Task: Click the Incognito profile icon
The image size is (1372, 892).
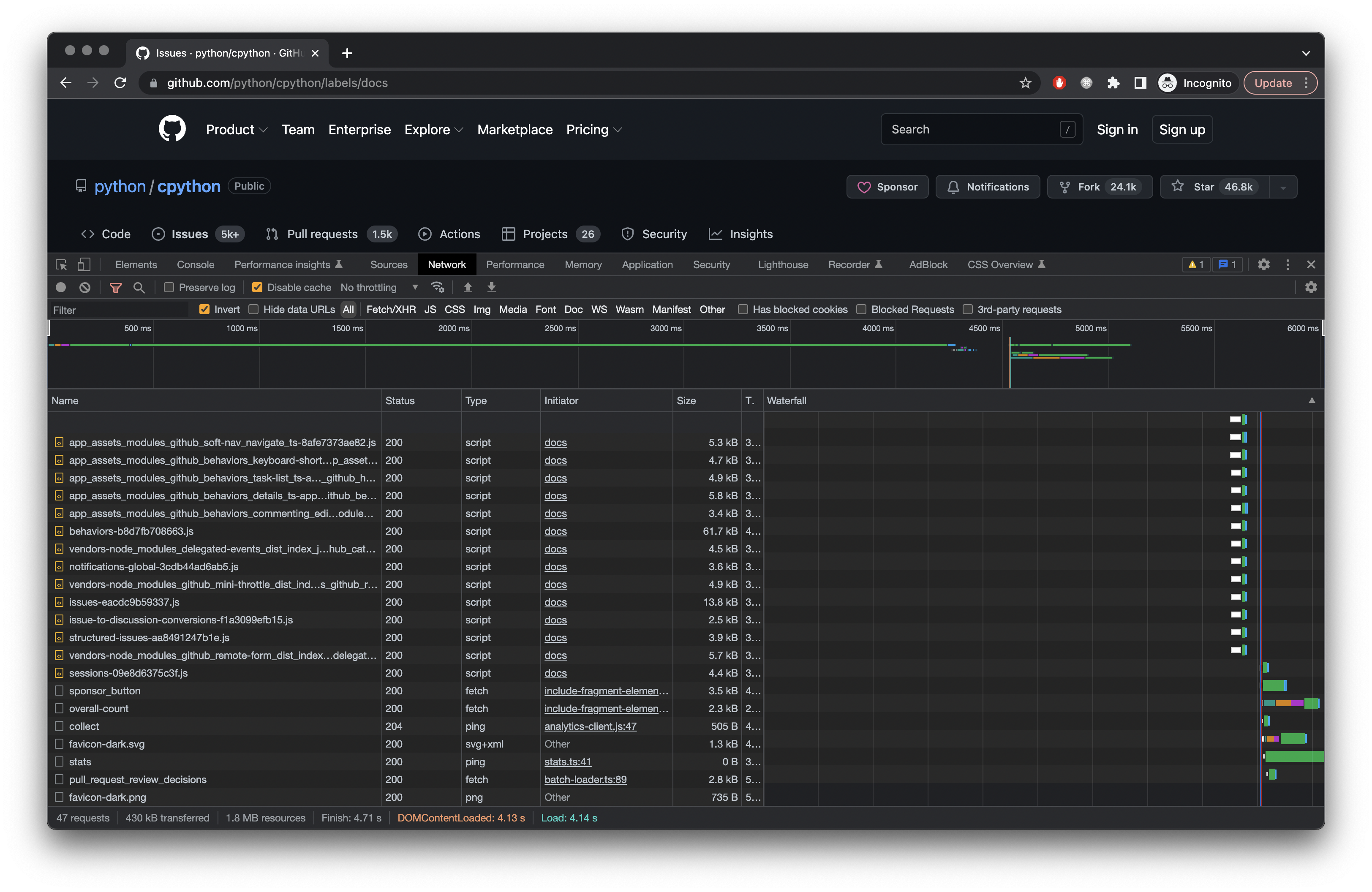Action: (1168, 83)
